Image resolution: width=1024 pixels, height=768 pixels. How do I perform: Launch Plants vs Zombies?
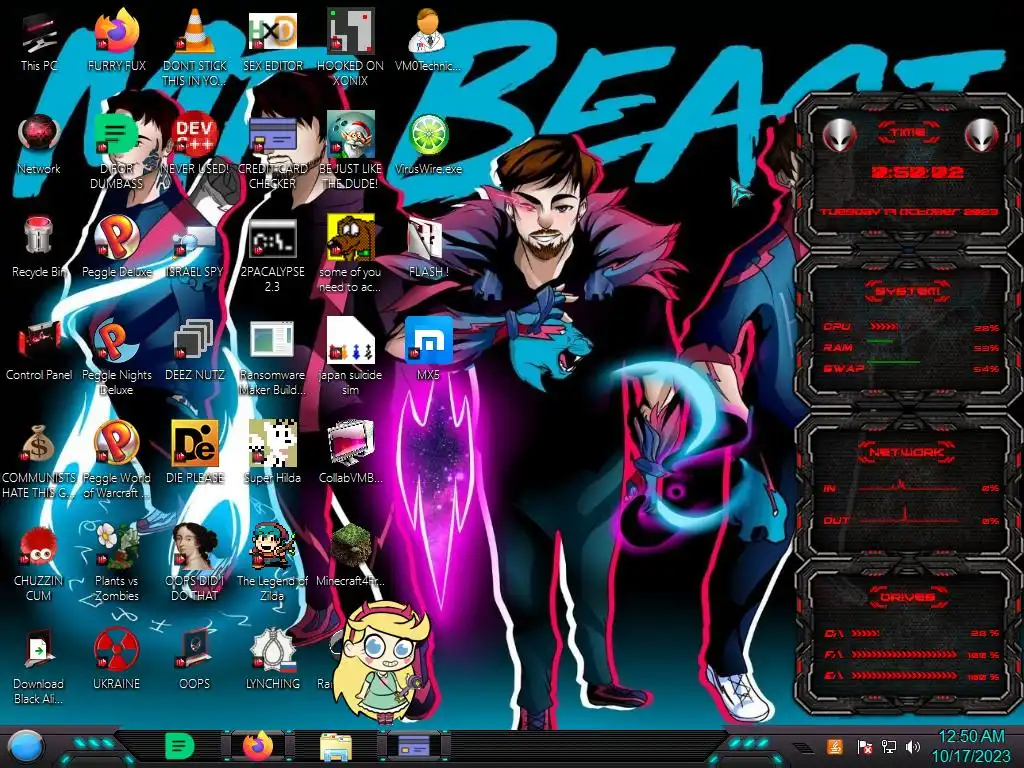coord(116,563)
